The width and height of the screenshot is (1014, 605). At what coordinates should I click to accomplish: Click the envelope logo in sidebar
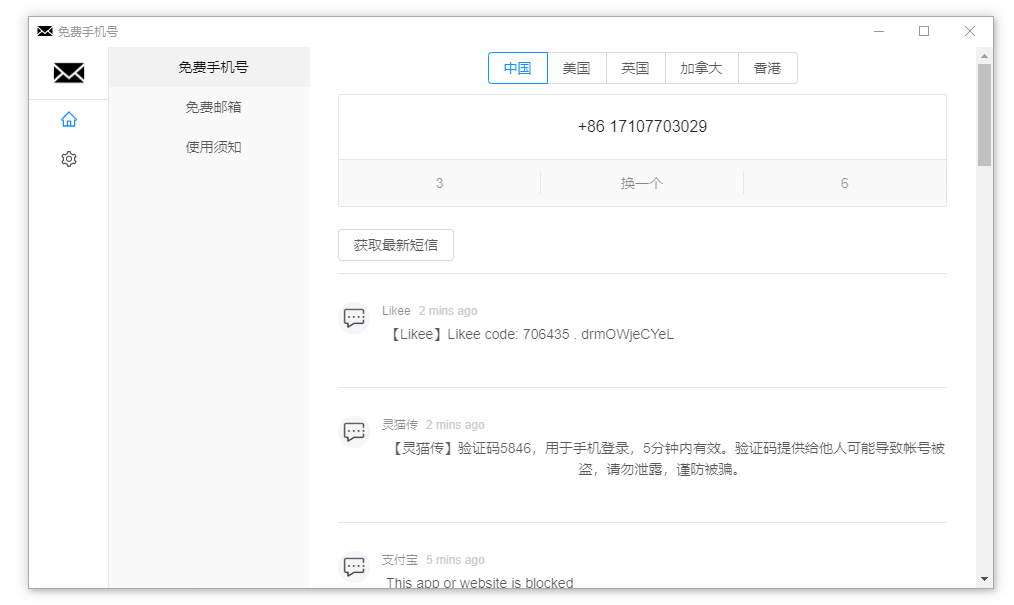tap(68, 73)
